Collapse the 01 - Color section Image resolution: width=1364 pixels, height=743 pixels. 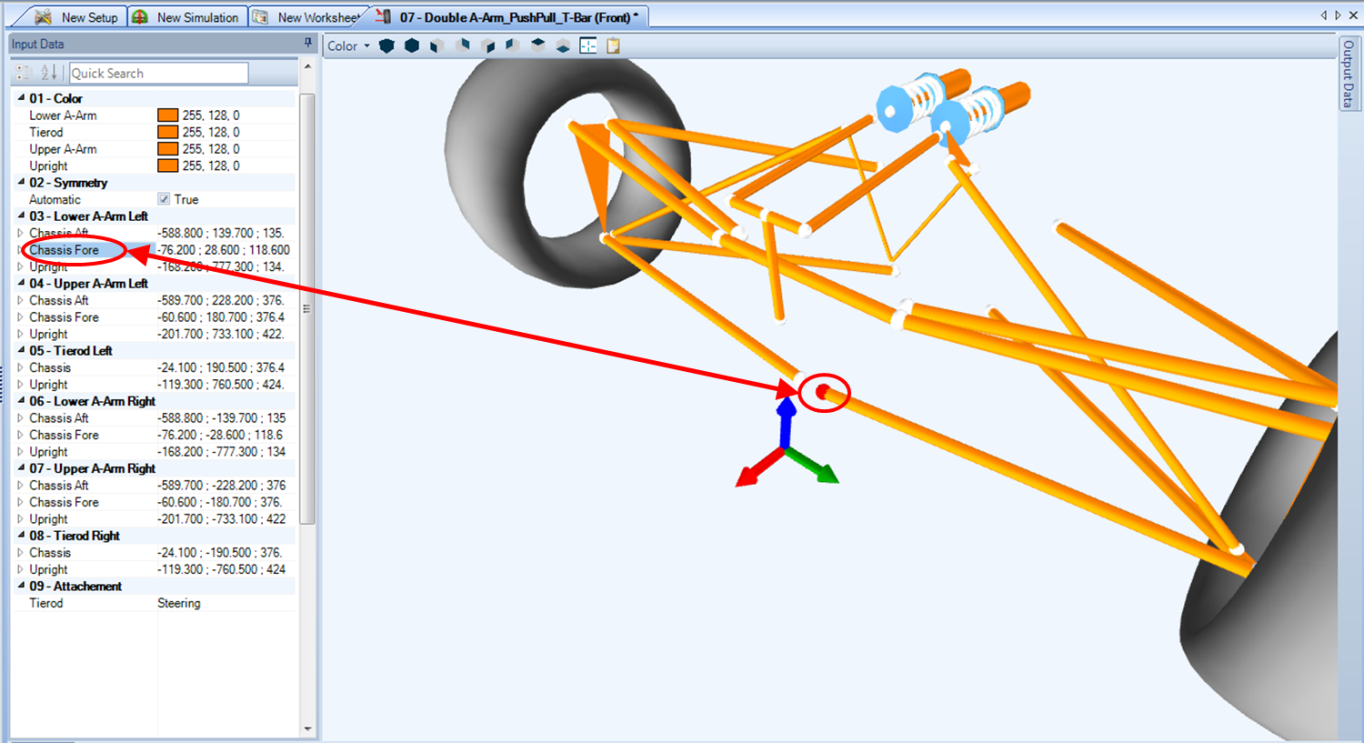pyautogui.click(x=22, y=99)
